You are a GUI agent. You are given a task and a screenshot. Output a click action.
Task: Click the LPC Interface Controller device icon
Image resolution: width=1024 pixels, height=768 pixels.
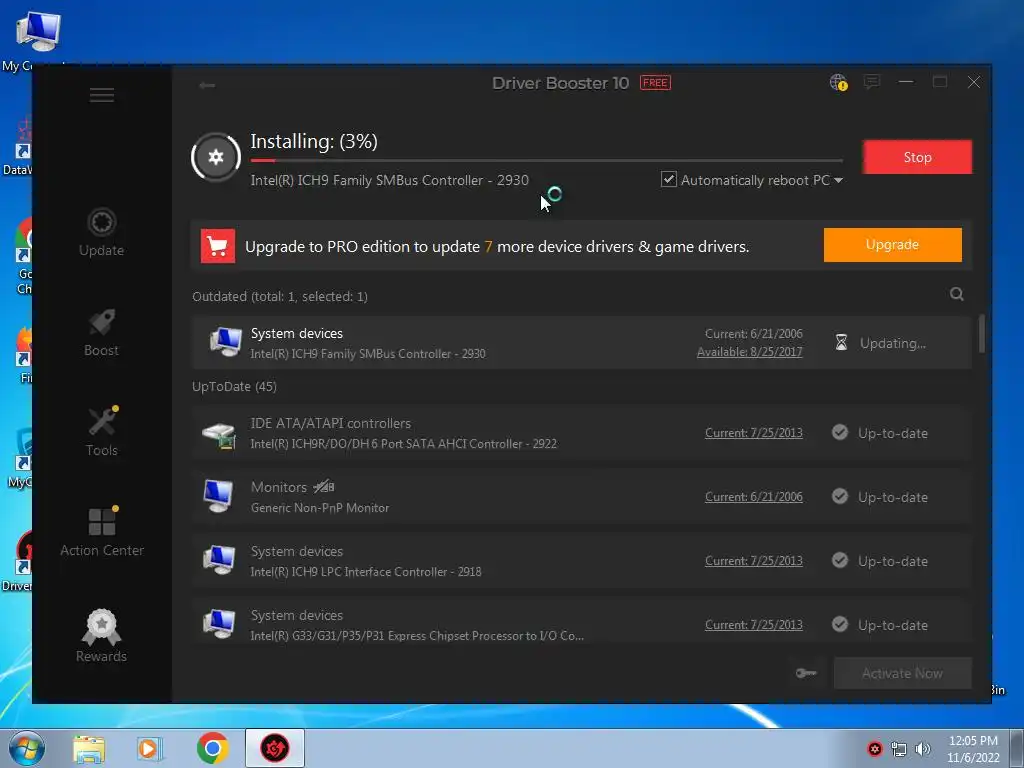click(x=218, y=560)
